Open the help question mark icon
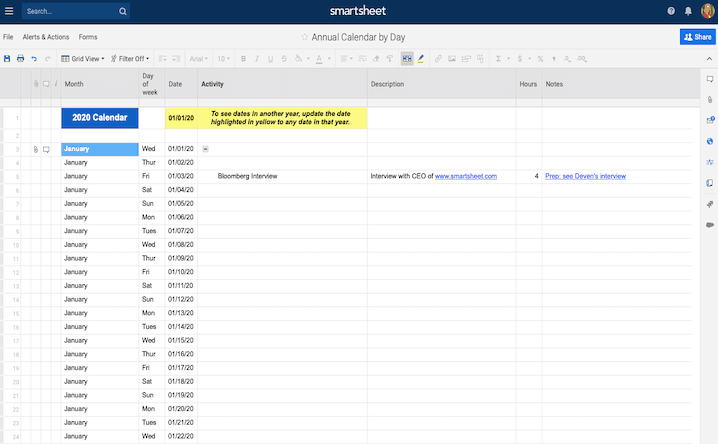Screen dimensions: 718x444 (x=671, y=11)
